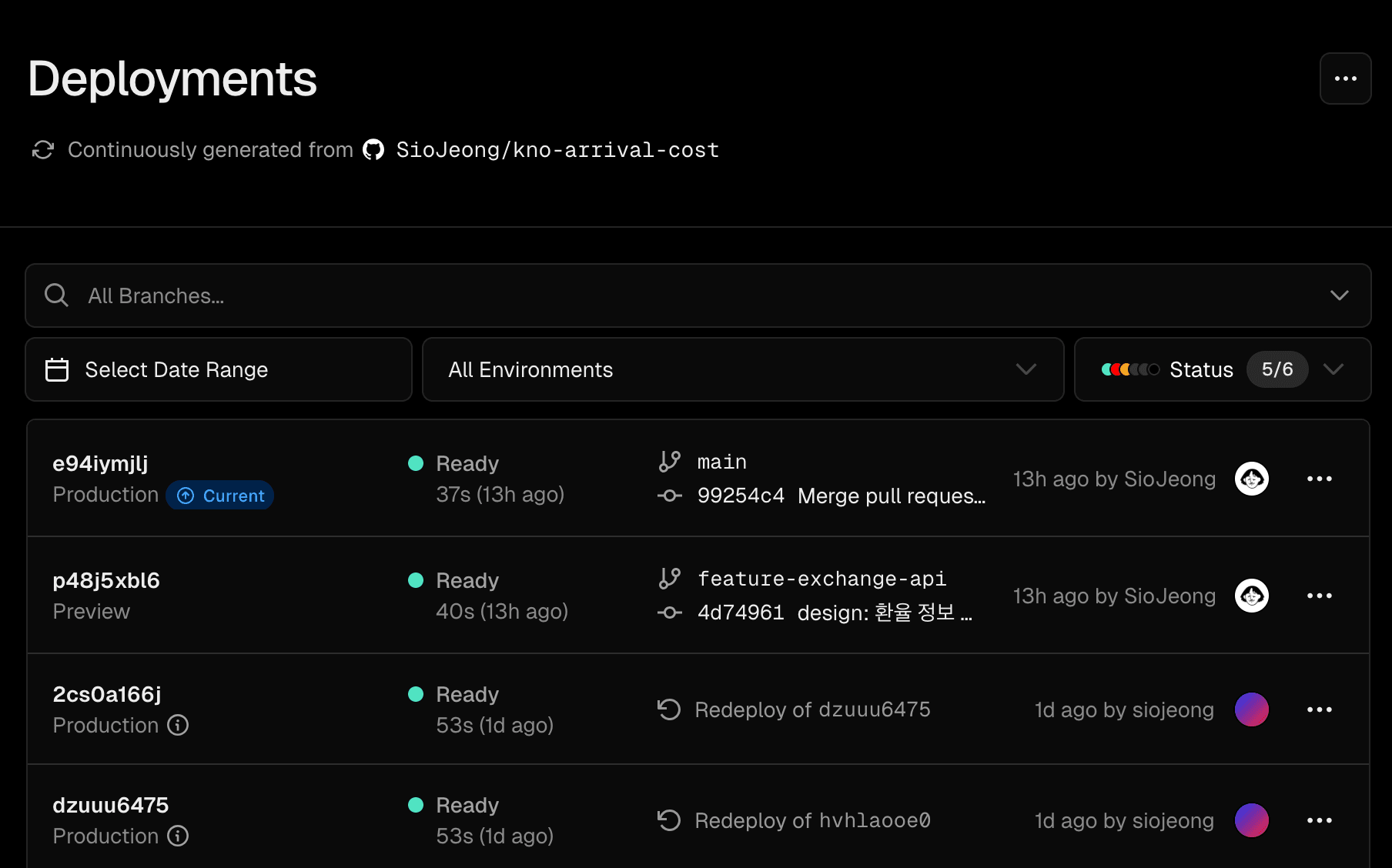Click the redeploy icon on the 2cs0a166j row

[669, 709]
